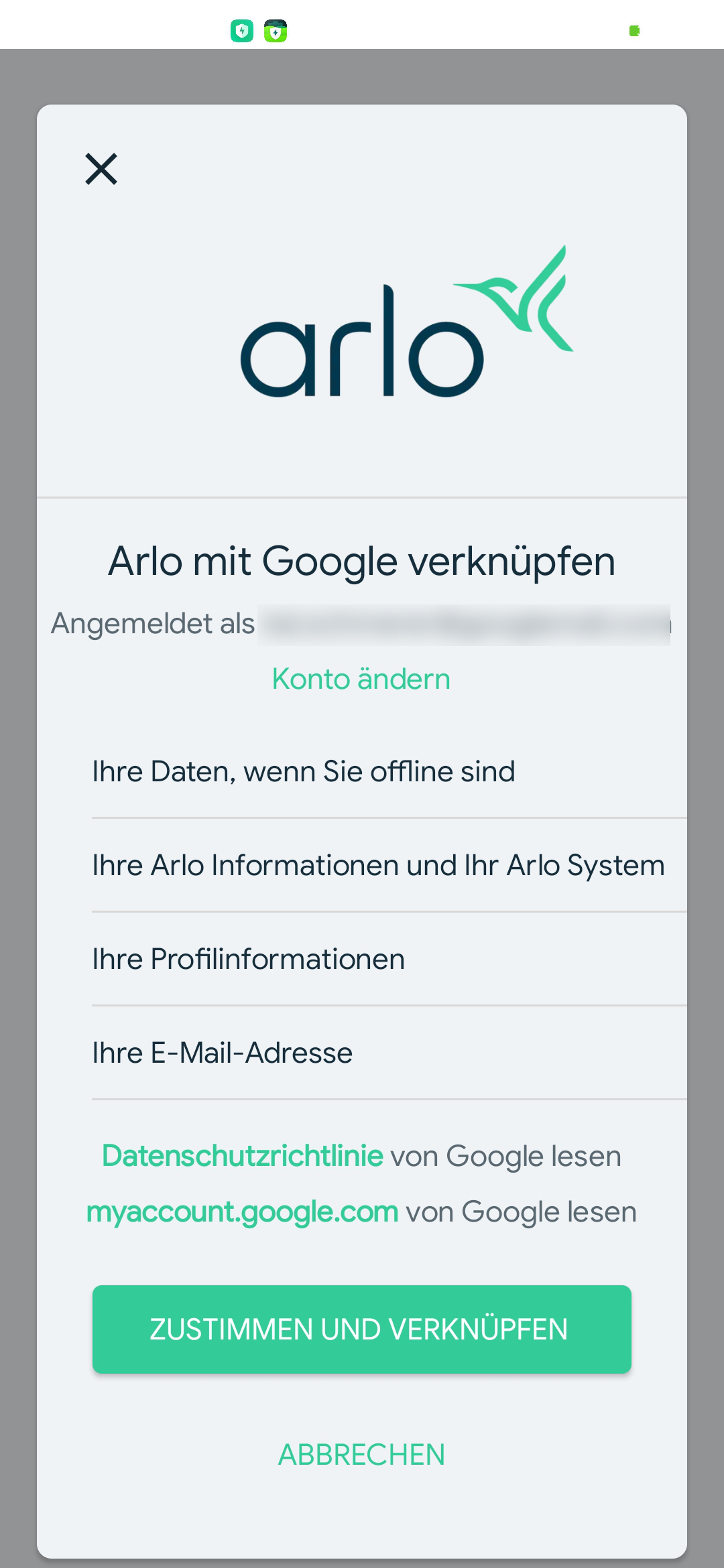Click the dimmed background above the dialog
Viewport: 724px width, 1568px height.
point(362,75)
